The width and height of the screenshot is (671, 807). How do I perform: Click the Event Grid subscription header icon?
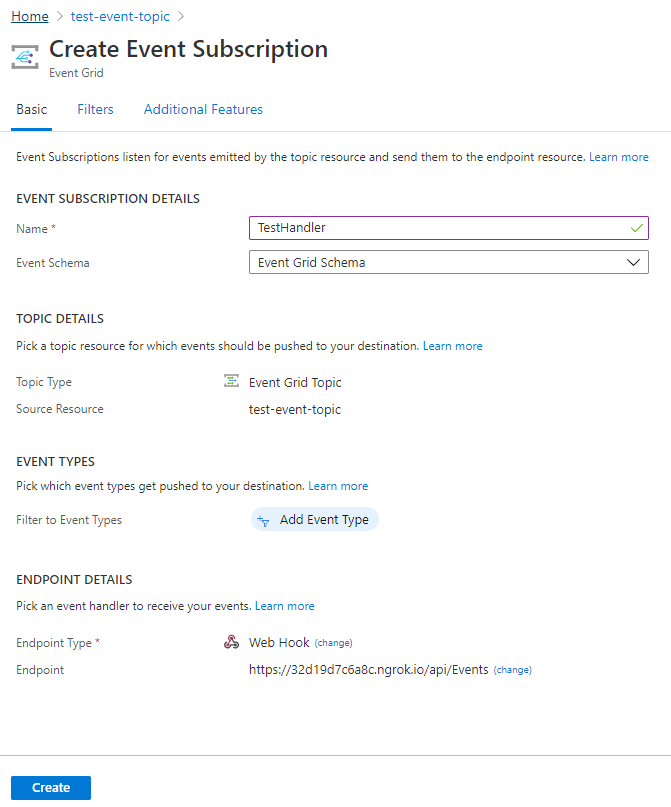(25, 57)
